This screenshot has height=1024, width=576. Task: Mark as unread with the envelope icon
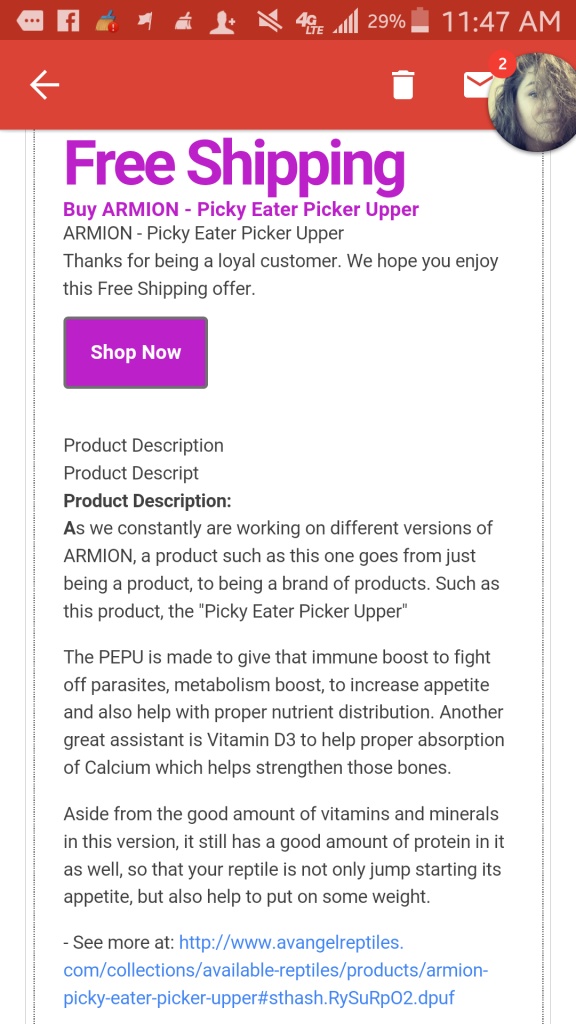coord(477,85)
